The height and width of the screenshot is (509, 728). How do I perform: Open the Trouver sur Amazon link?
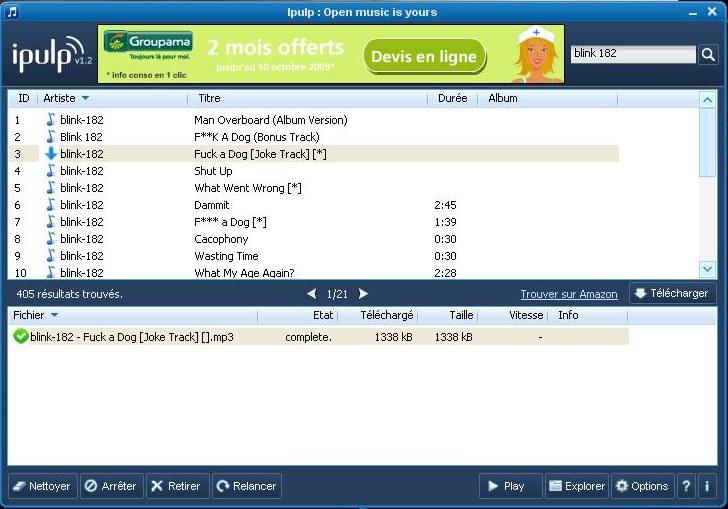pos(569,294)
